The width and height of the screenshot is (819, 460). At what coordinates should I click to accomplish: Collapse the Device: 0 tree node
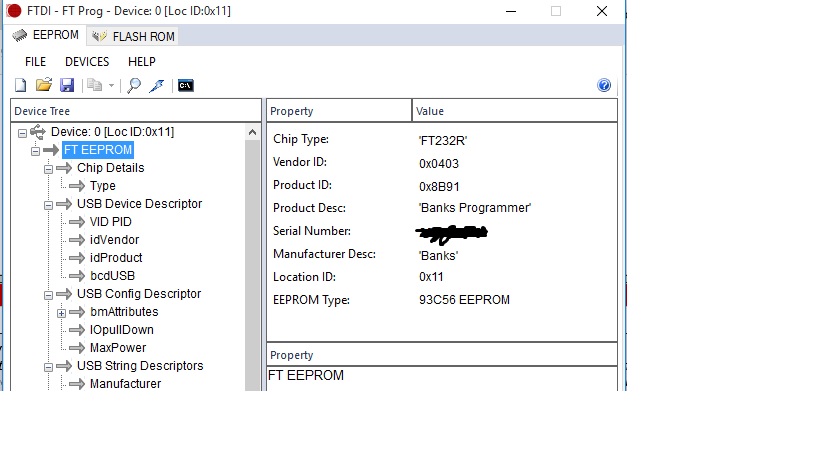22,133
